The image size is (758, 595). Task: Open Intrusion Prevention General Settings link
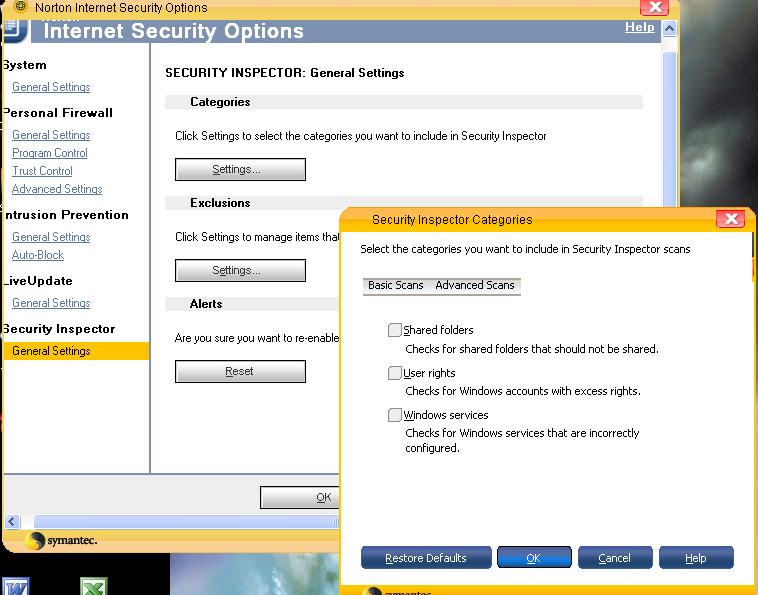(51, 237)
